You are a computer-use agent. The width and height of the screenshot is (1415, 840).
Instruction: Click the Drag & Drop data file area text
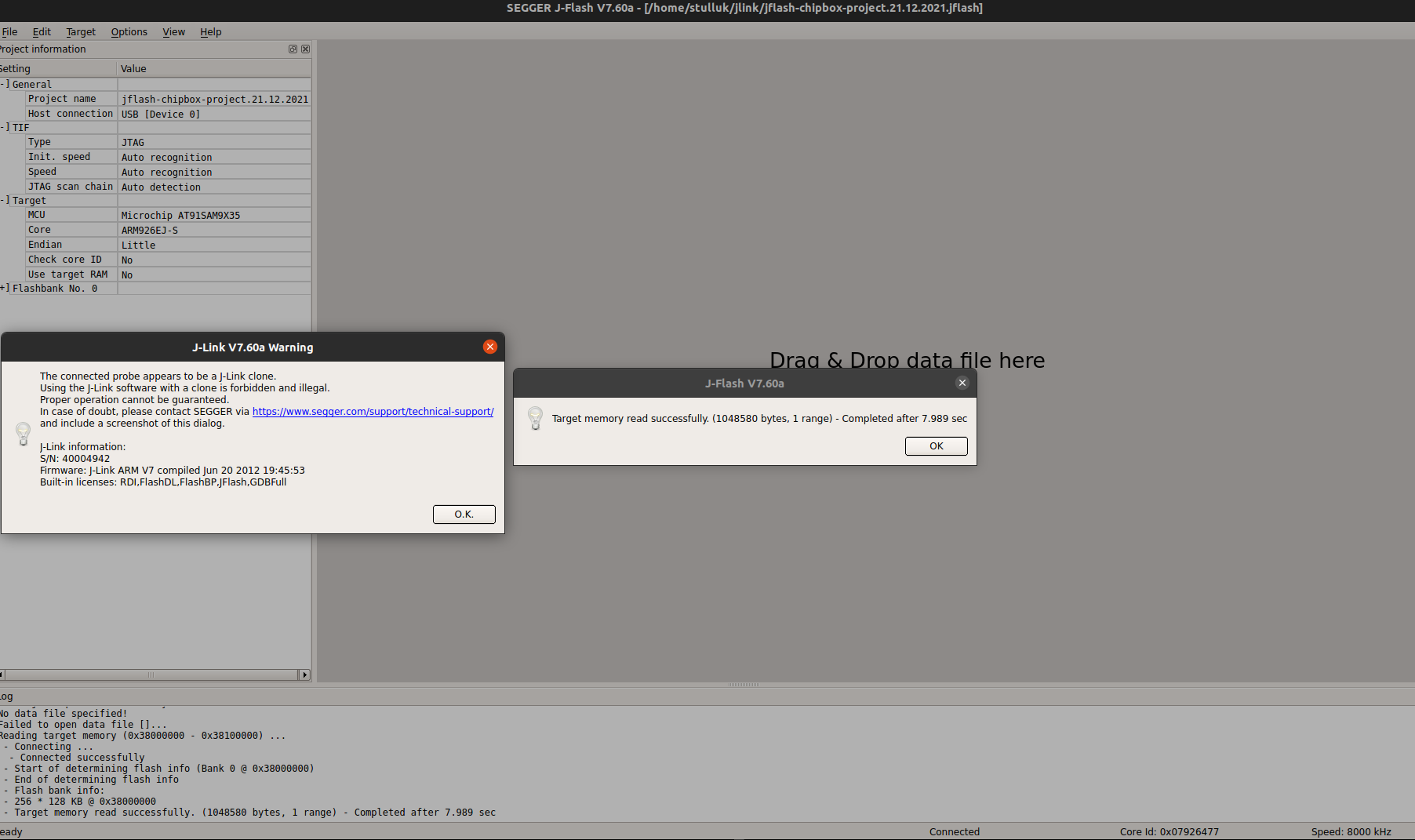907,360
